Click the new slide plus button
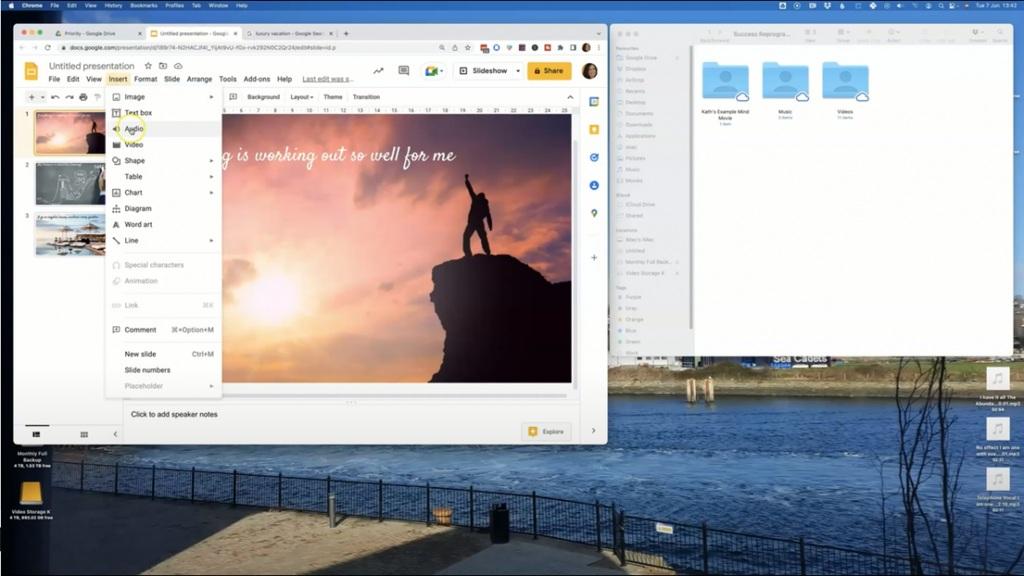The height and width of the screenshot is (576, 1024). pyautogui.click(x=31, y=97)
